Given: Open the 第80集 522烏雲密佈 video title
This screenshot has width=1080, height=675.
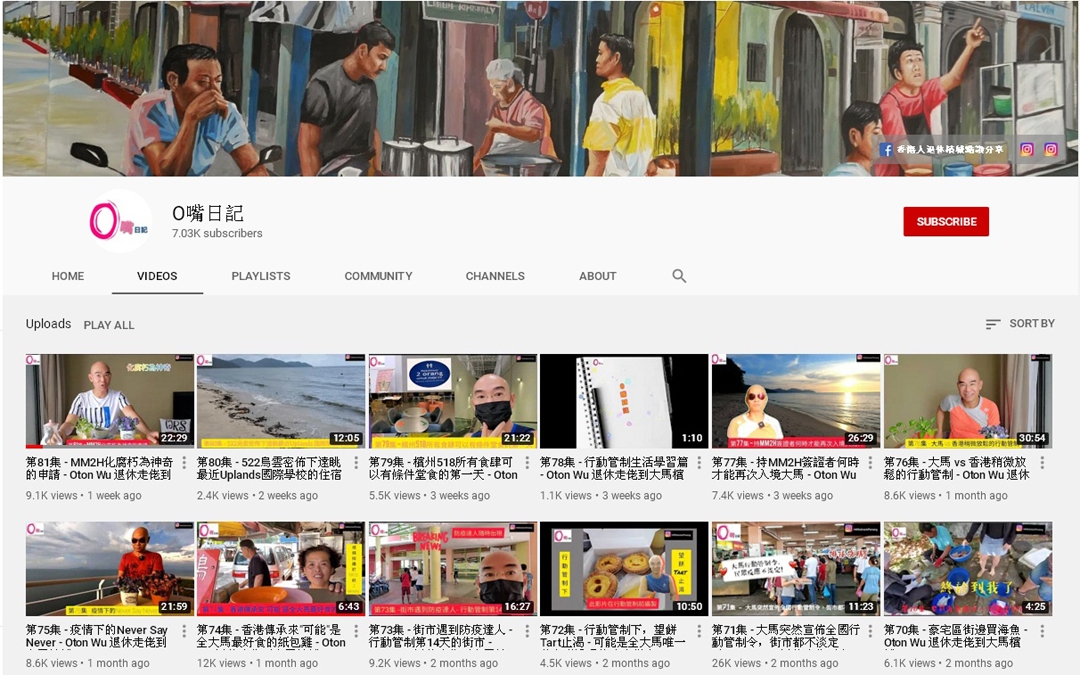Looking at the screenshot, I should (269, 468).
